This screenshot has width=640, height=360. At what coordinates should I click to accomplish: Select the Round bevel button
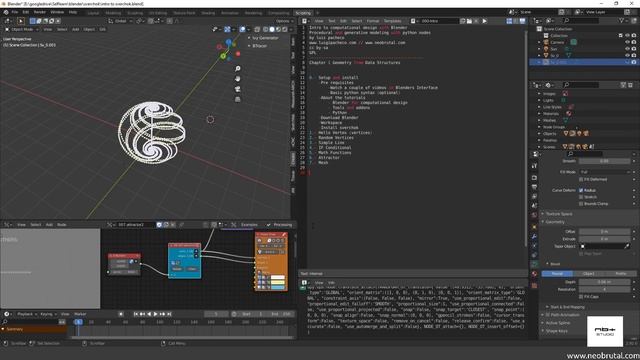557,273
